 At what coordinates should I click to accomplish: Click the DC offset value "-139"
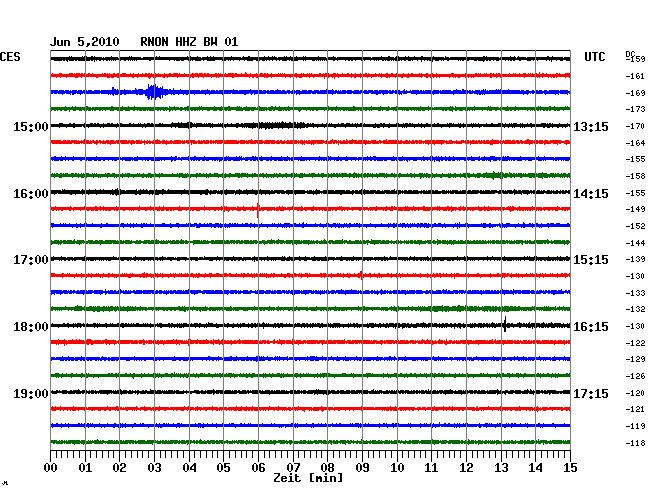tap(635, 259)
